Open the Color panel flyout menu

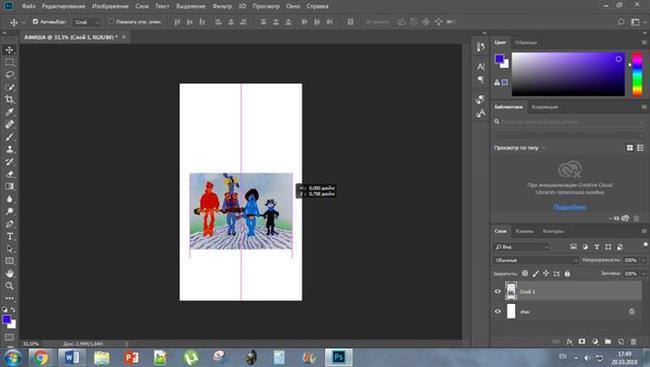644,42
